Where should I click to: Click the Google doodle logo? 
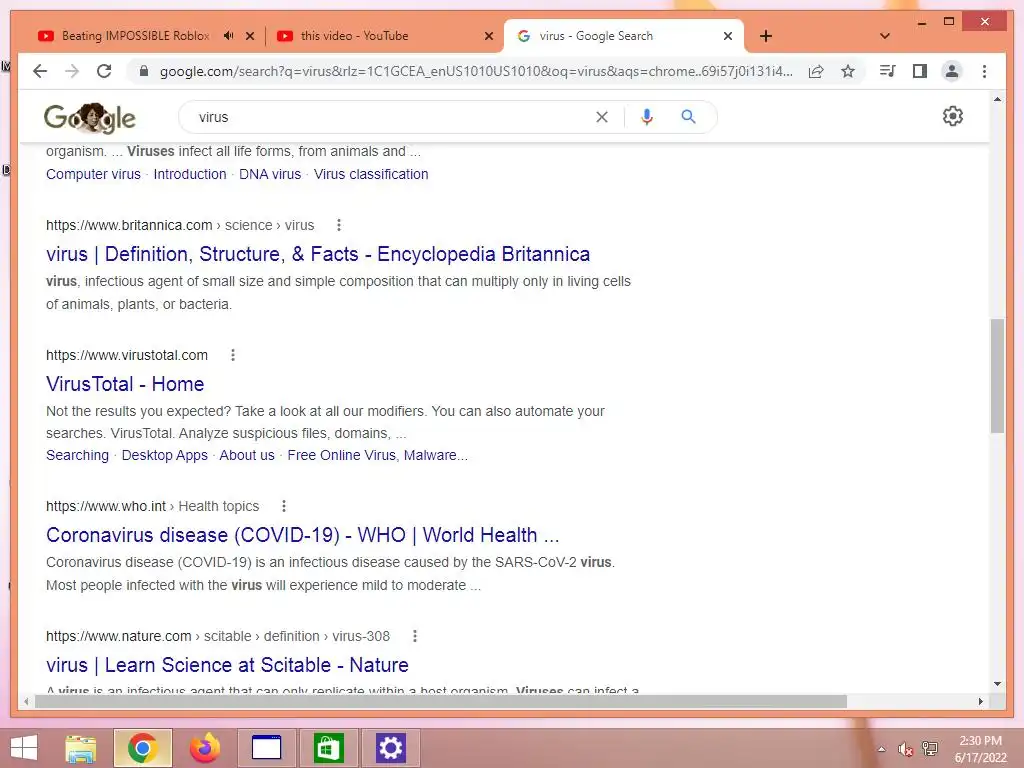click(x=89, y=118)
